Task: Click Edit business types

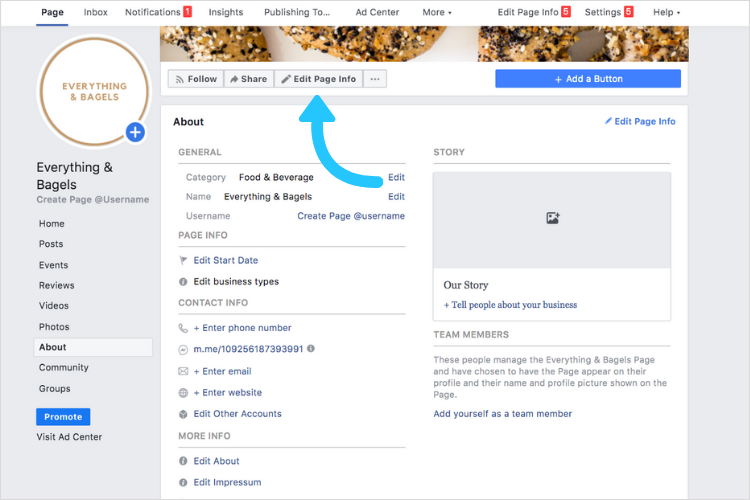Action: click(236, 282)
